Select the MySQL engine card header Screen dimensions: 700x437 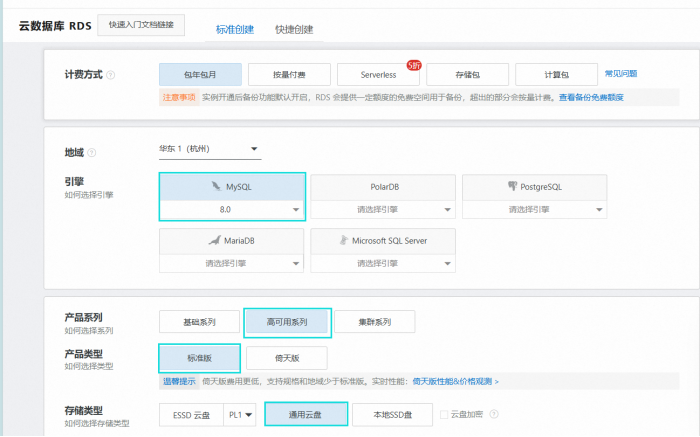pyautogui.click(x=232, y=187)
